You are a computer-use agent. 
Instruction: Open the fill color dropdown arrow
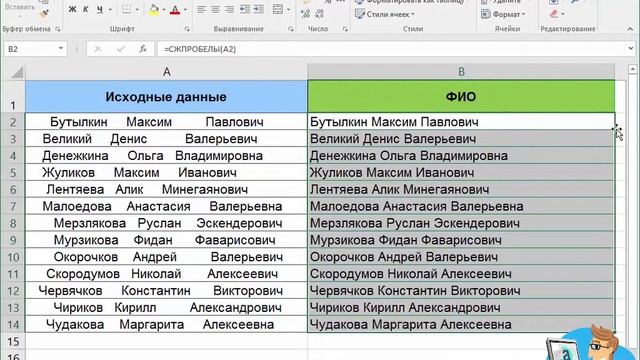tap(163, 9)
